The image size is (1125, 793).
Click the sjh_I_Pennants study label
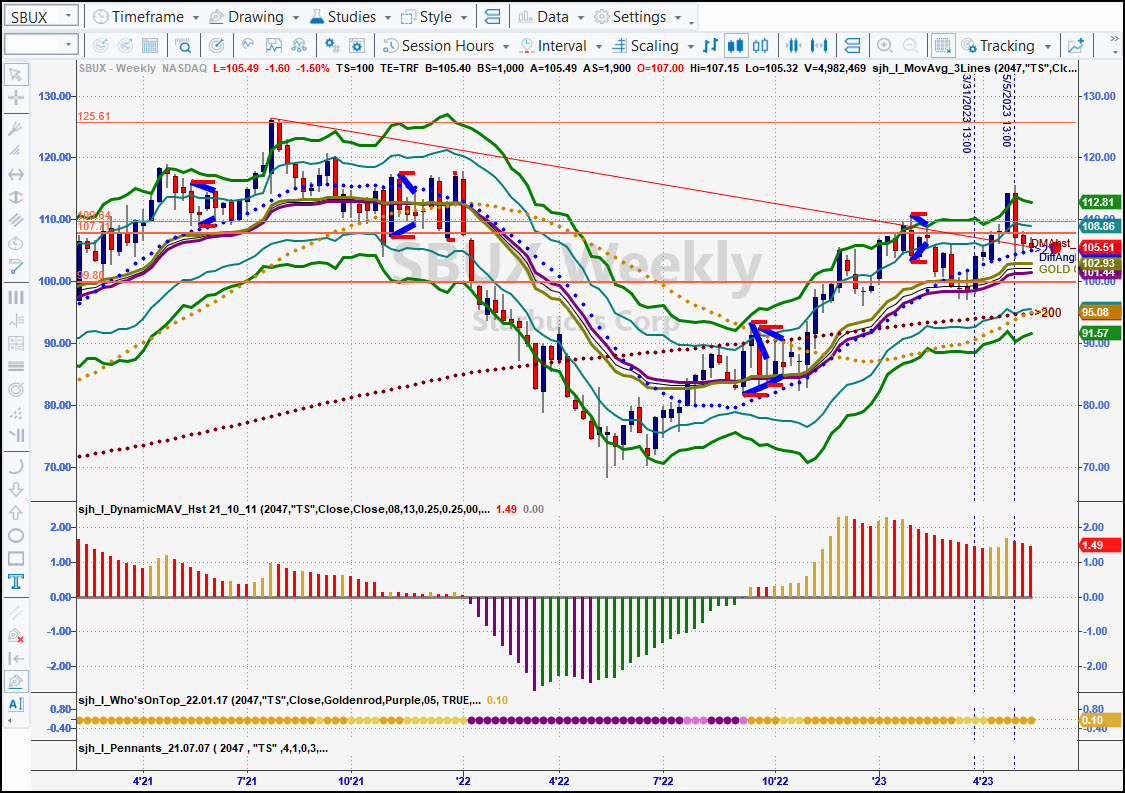tap(203, 748)
